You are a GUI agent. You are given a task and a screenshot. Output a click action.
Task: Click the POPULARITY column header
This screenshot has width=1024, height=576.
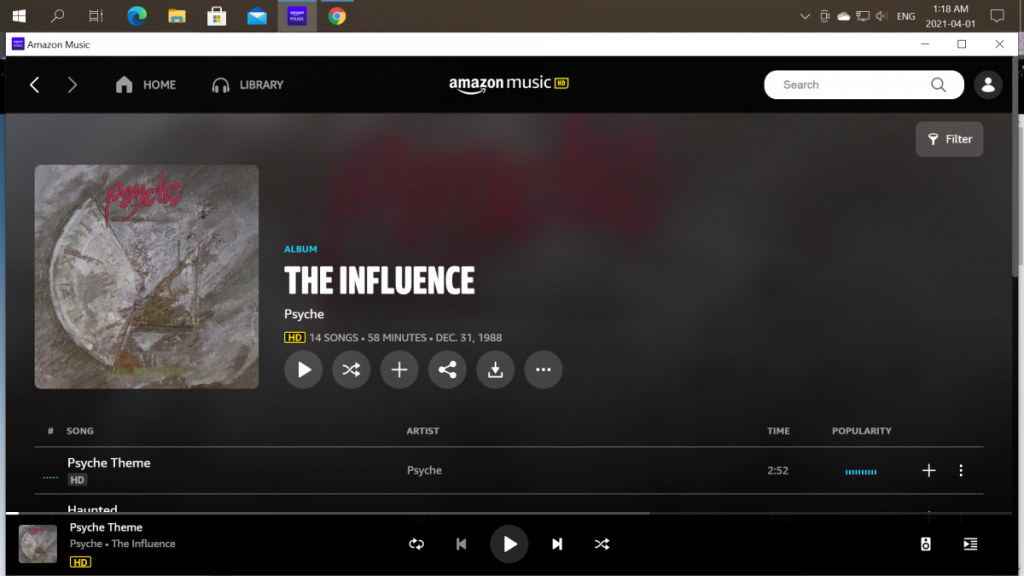pos(861,431)
